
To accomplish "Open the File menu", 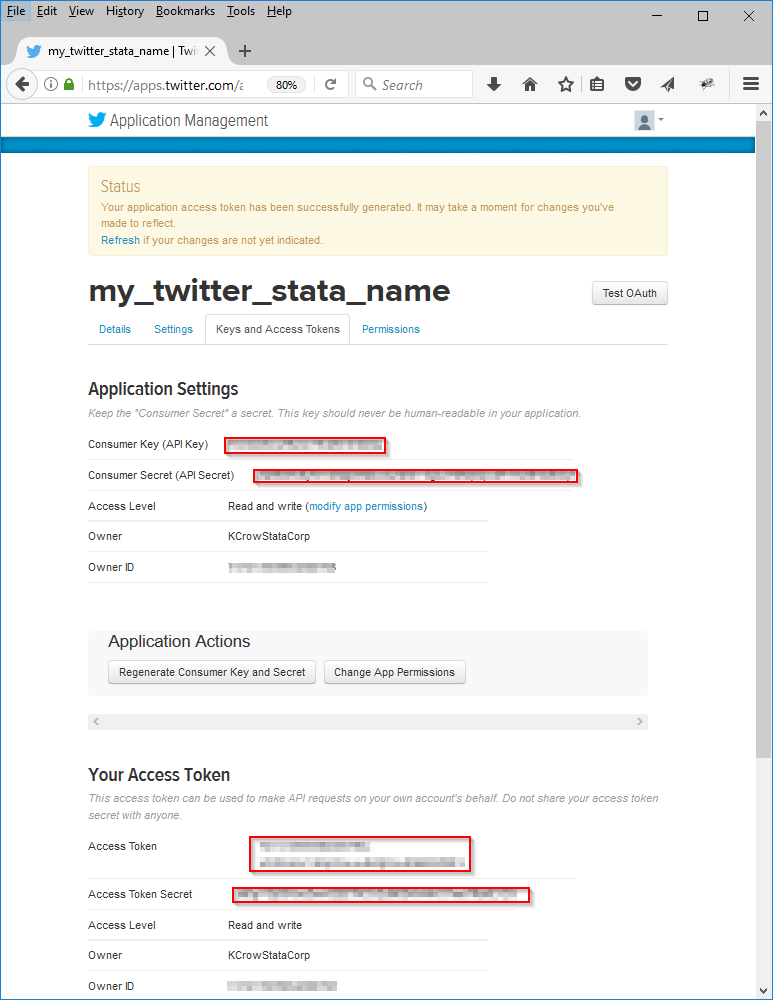I will [16, 11].
